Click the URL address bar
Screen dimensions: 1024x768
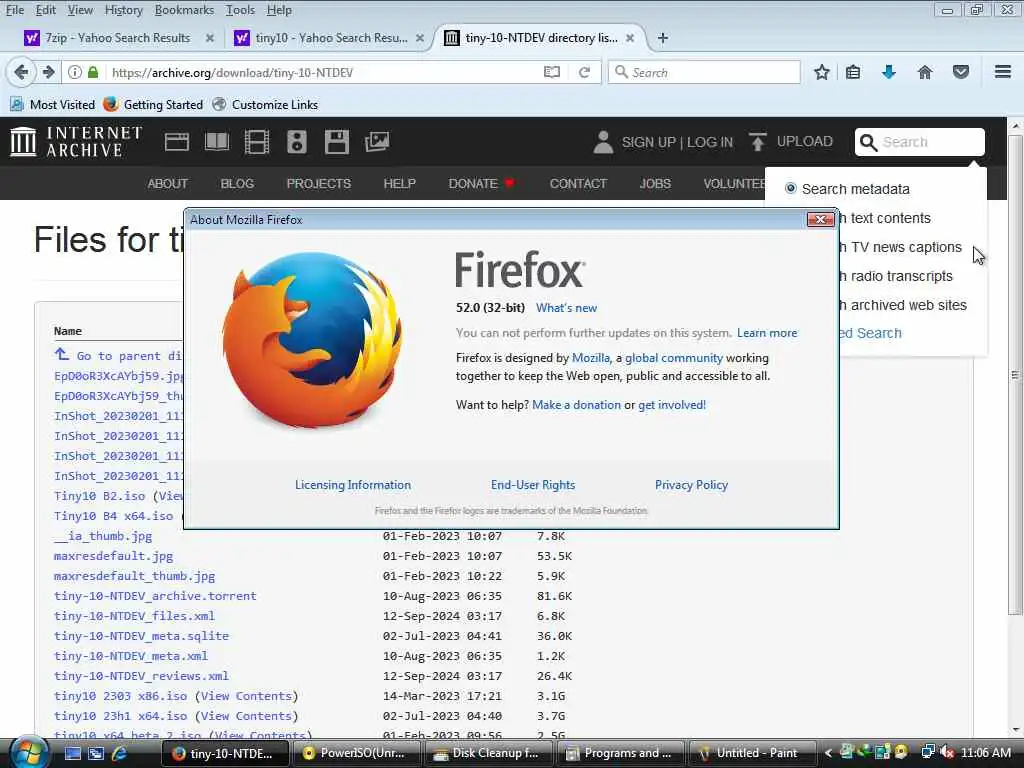pos(323,72)
